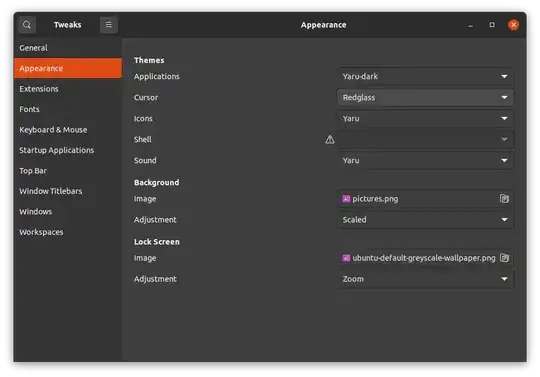Click the Themes section heading

tap(149, 60)
